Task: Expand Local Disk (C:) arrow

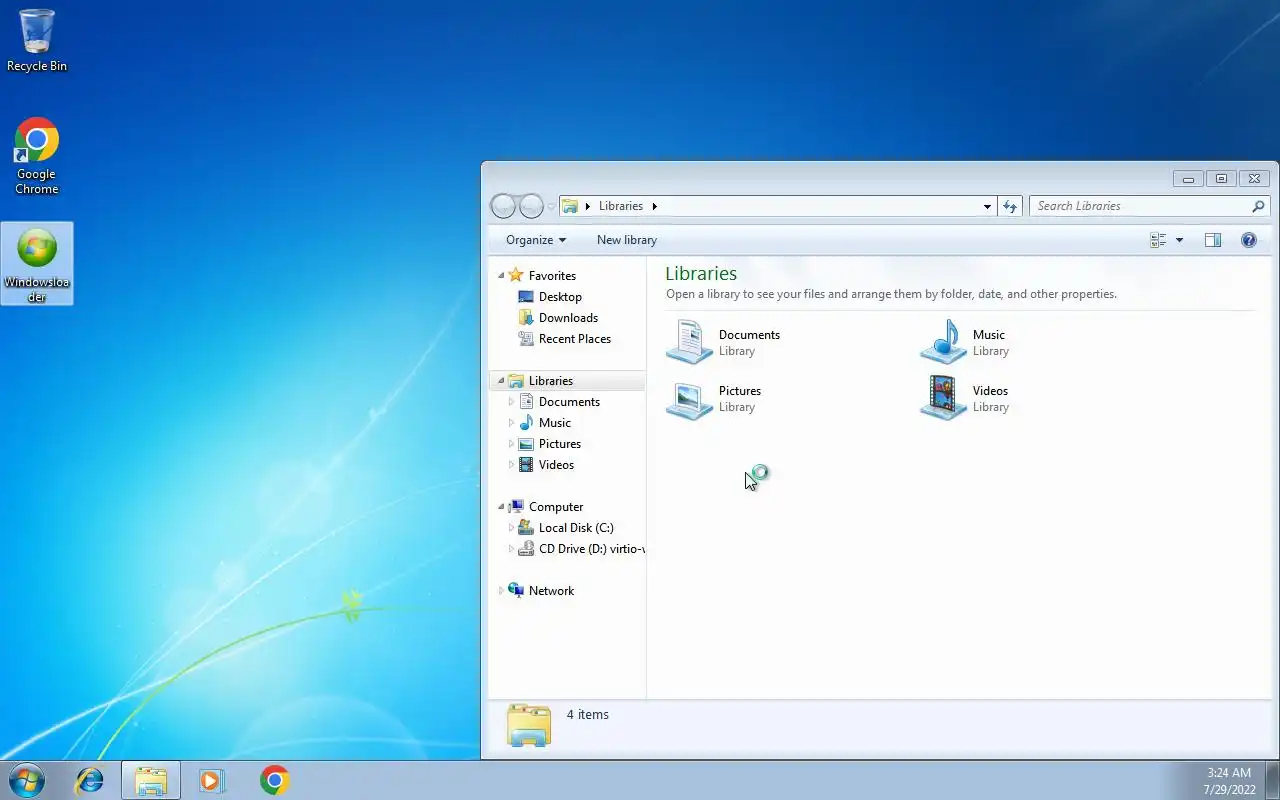Action: coord(511,528)
